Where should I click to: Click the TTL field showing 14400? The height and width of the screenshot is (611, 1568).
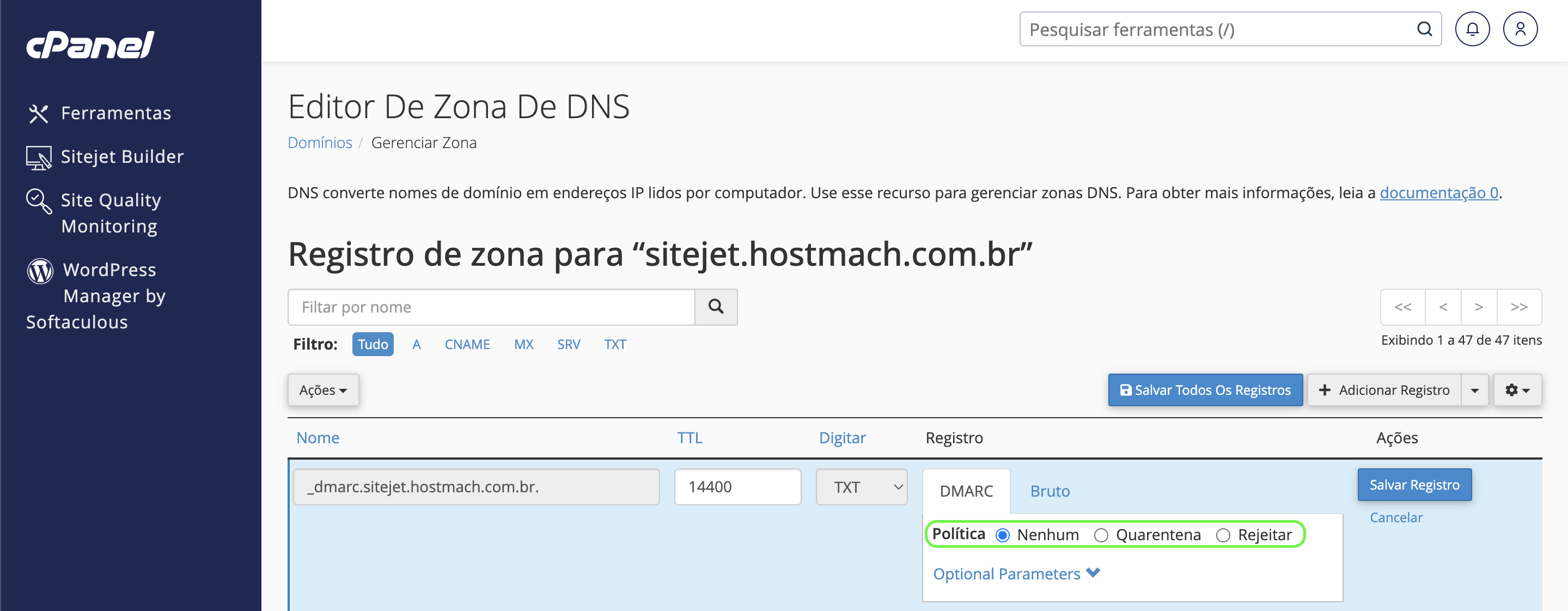coord(737,487)
